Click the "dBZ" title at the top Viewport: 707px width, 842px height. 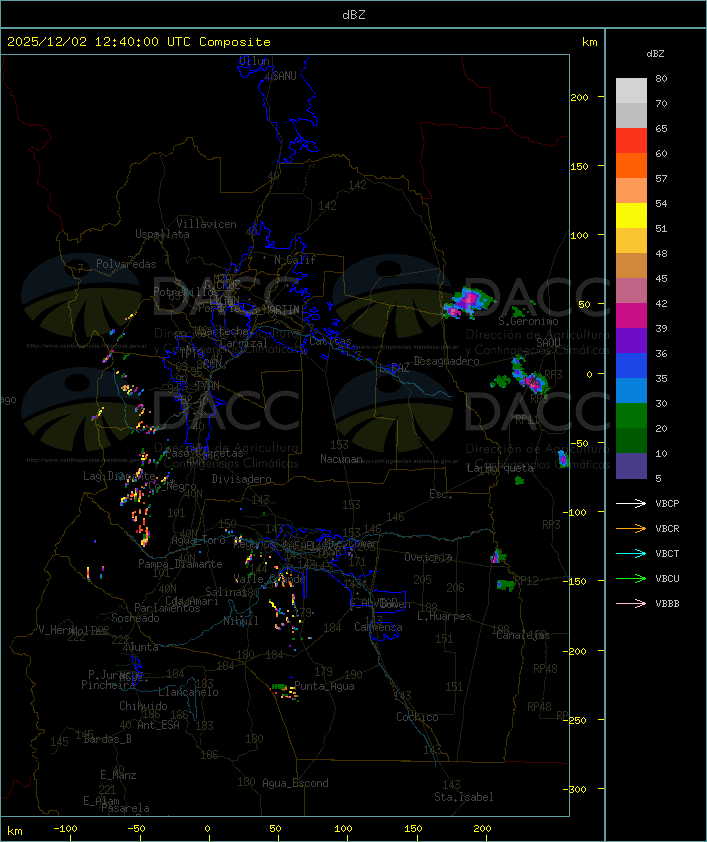pyautogui.click(x=354, y=15)
